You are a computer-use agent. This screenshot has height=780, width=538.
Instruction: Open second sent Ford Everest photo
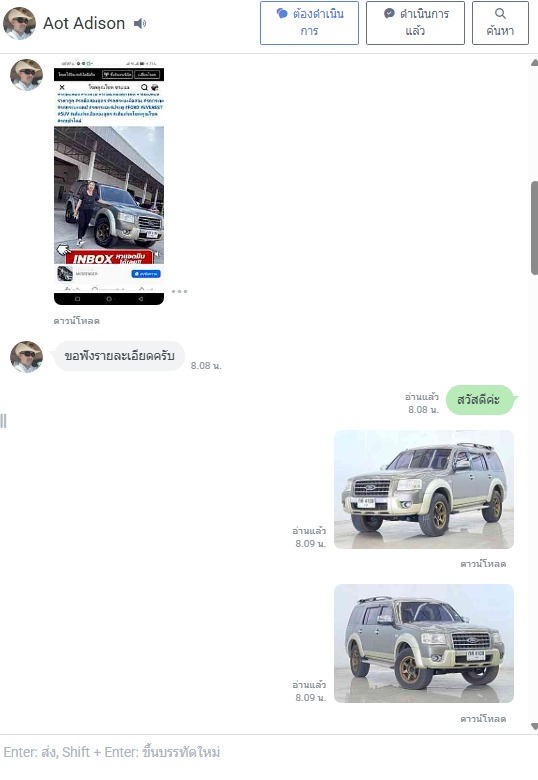[424, 643]
